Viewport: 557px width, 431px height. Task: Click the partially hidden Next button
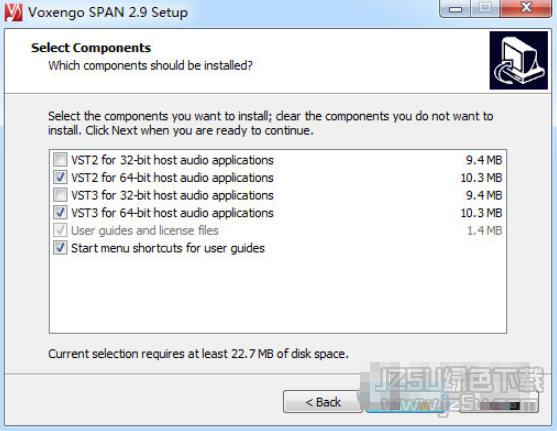click(x=405, y=402)
